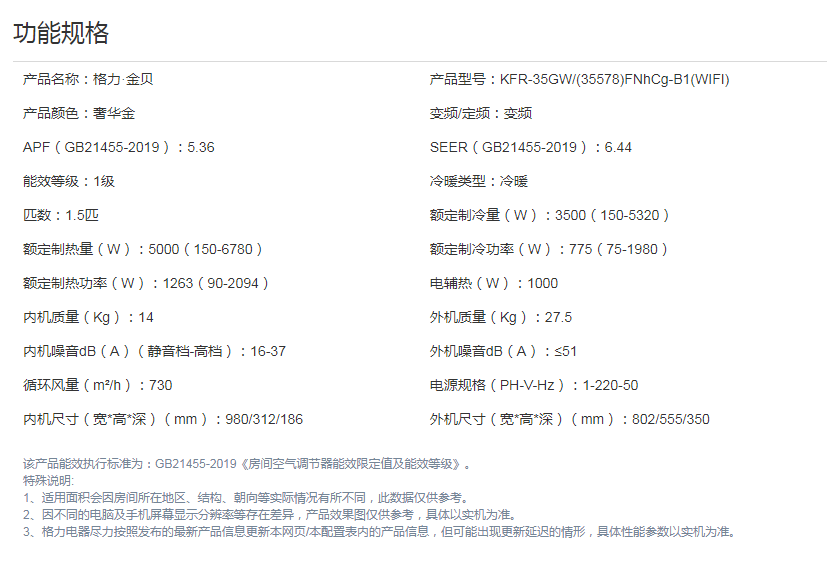This screenshot has width=828, height=561.
Task: Click the 额定制热量 specification row
Action: click(x=143, y=249)
